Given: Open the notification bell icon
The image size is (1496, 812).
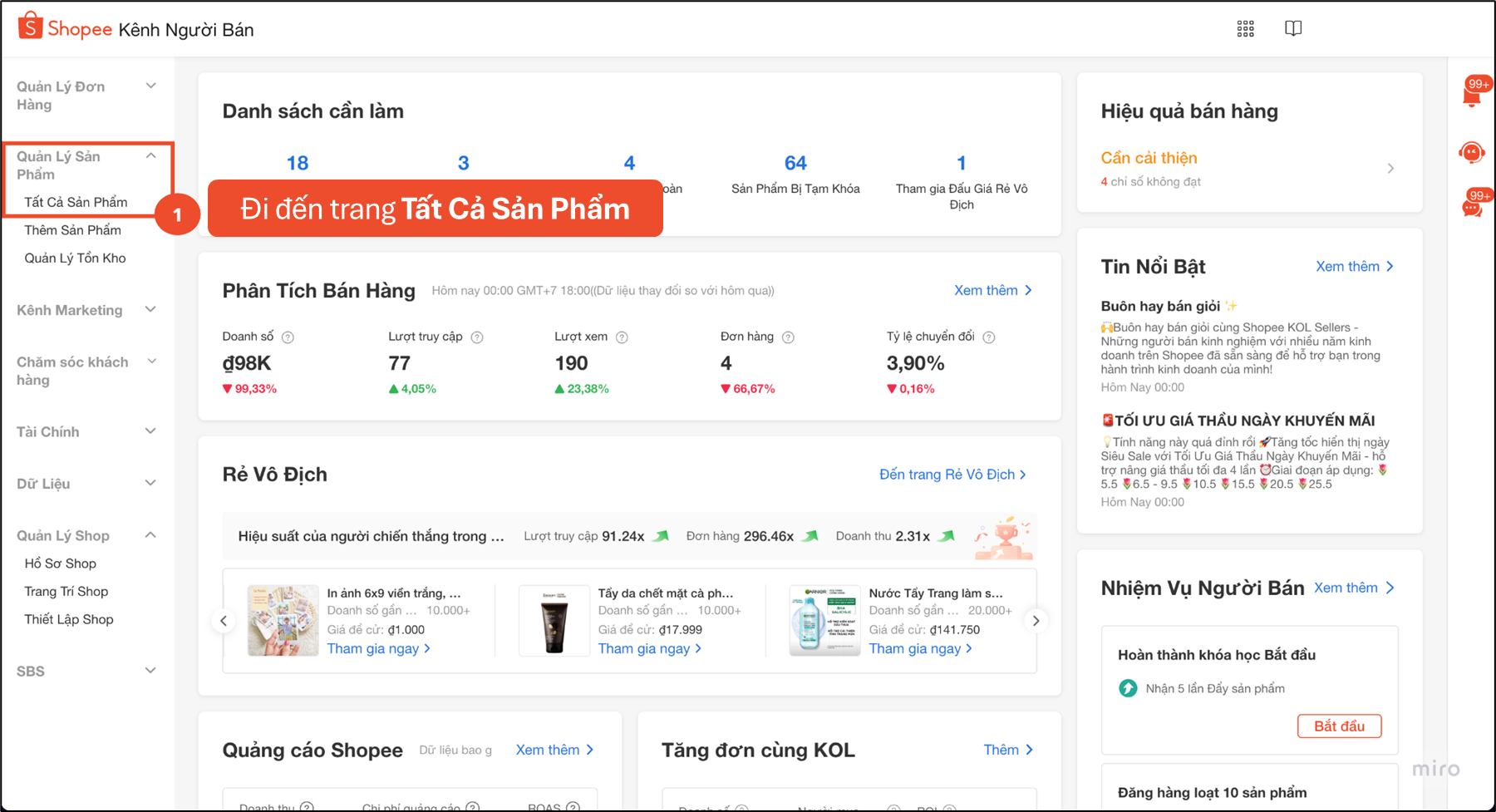Looking at the screenshot, I should 1472,96.
